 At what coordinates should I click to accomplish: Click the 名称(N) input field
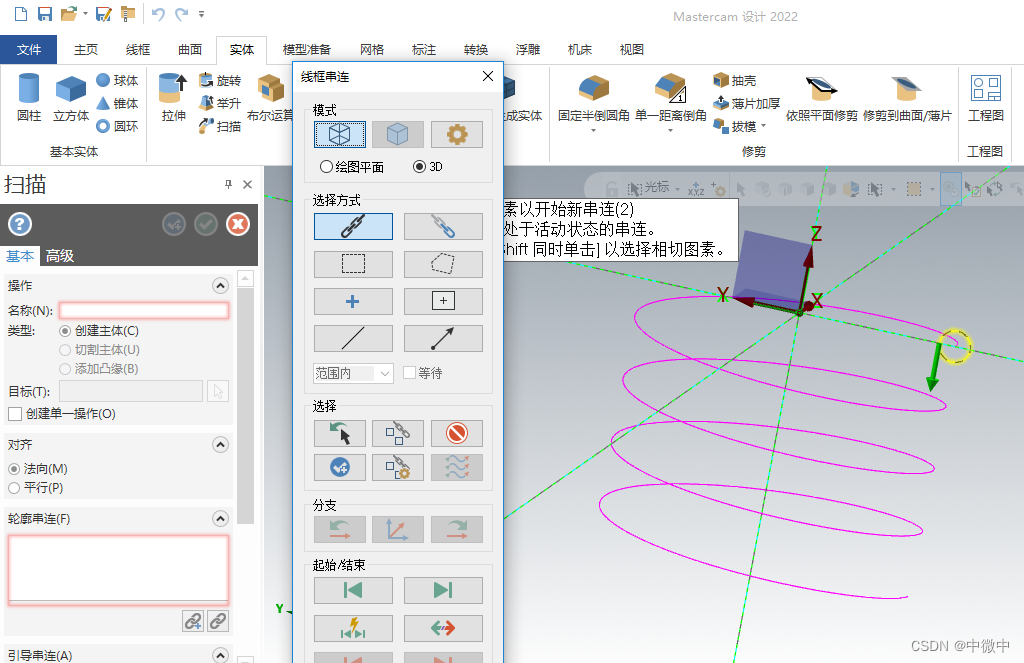point(144,310)
